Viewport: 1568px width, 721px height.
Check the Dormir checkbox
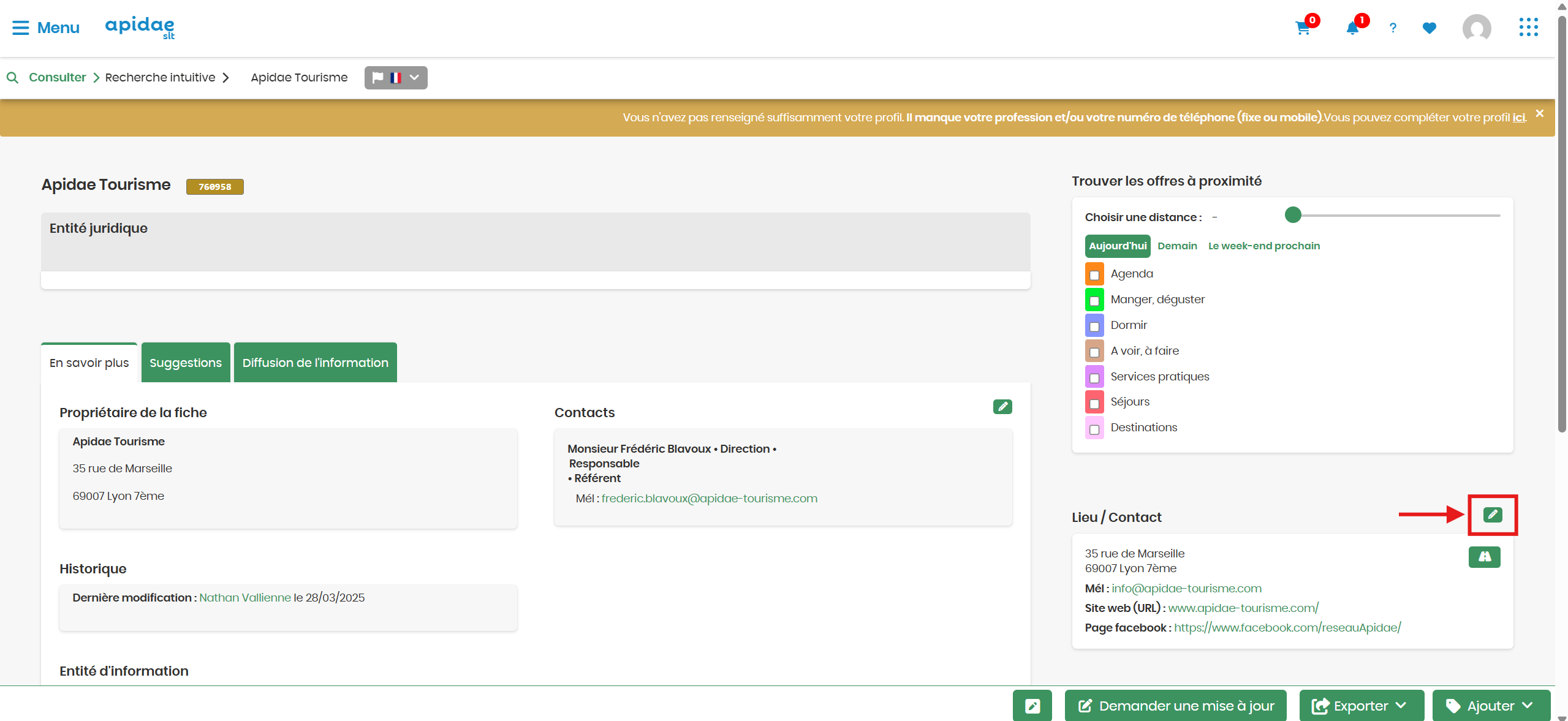(x=1094, y=327)
